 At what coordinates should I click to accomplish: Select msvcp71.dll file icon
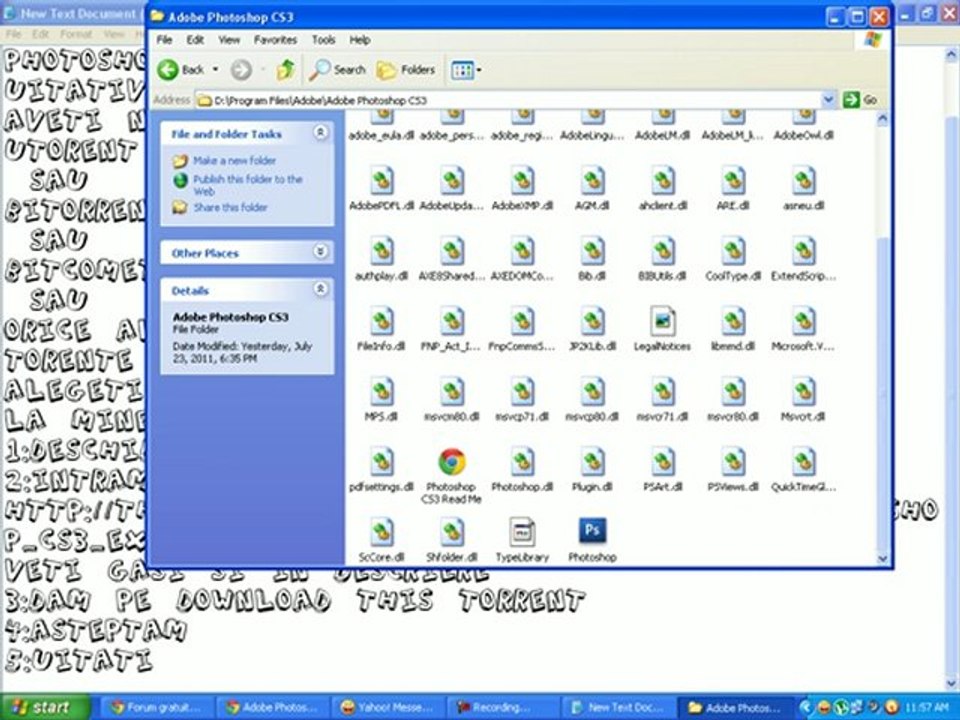522,391
